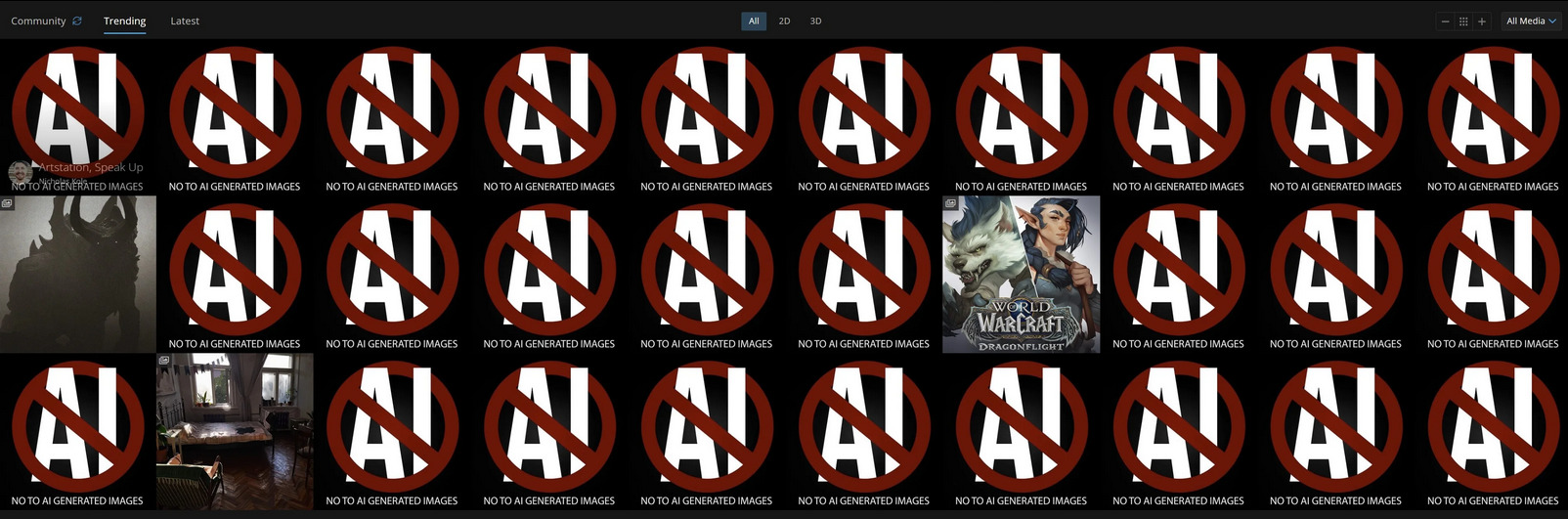Open the 'Artstation, Speak Up' title link

click(x=91, y=167)
